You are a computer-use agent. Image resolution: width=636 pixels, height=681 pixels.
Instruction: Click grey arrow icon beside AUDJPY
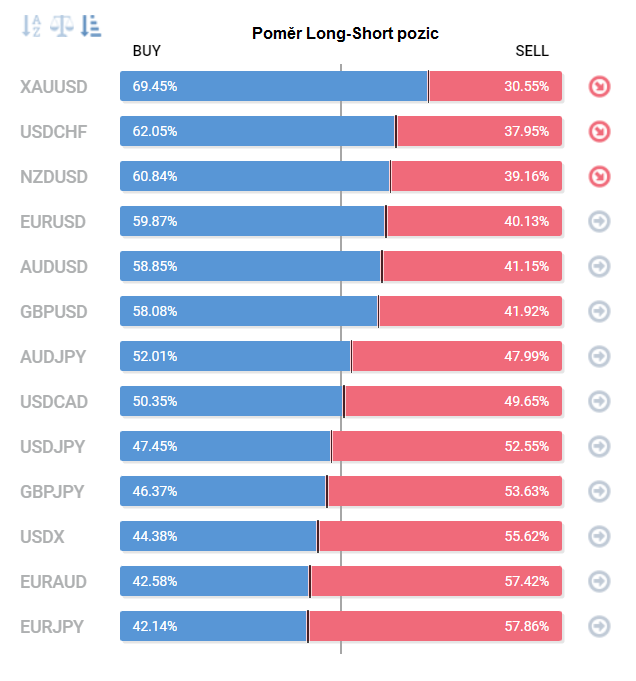point(599,356)
